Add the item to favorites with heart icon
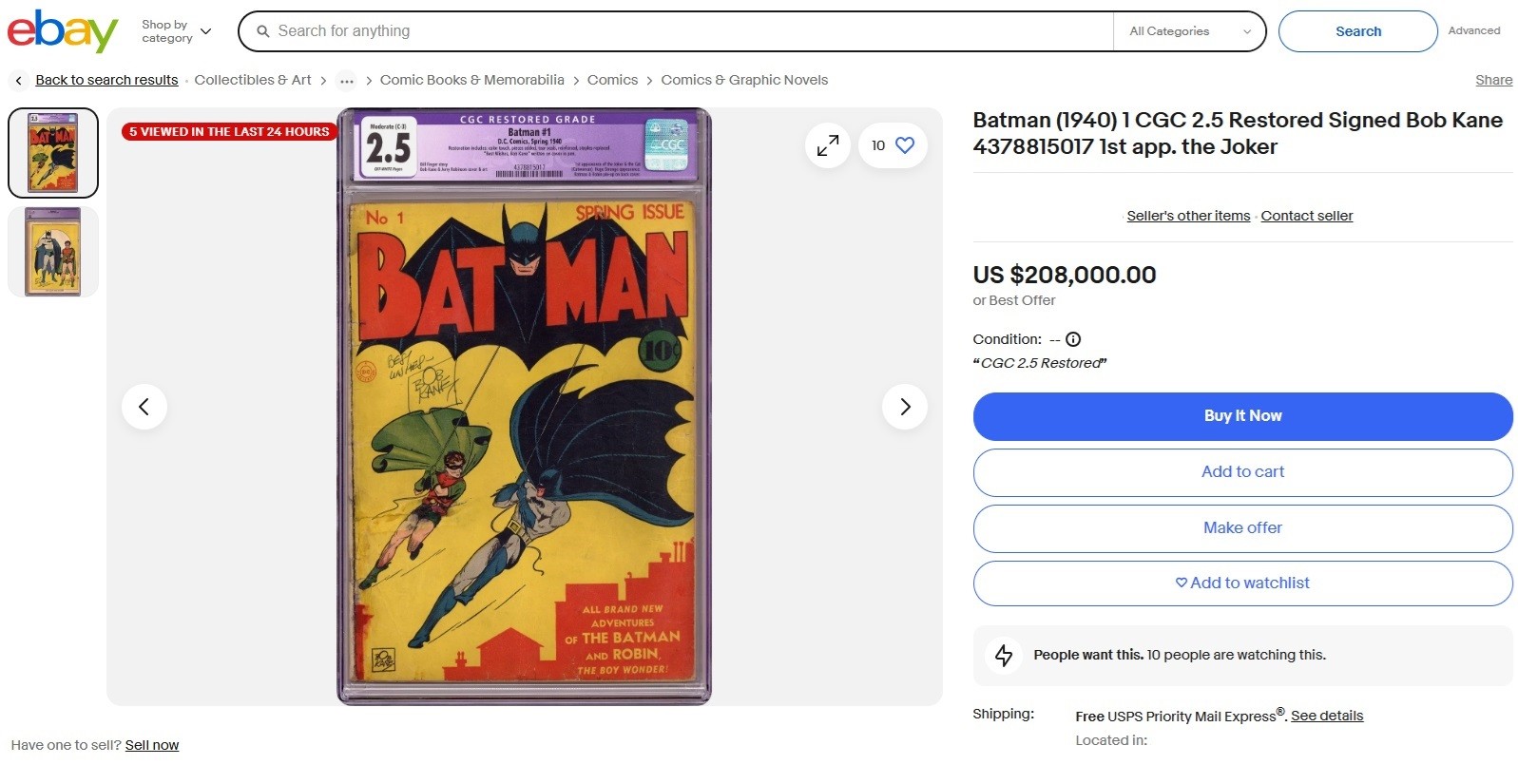 pyautogui.click(x=905, y=145)
